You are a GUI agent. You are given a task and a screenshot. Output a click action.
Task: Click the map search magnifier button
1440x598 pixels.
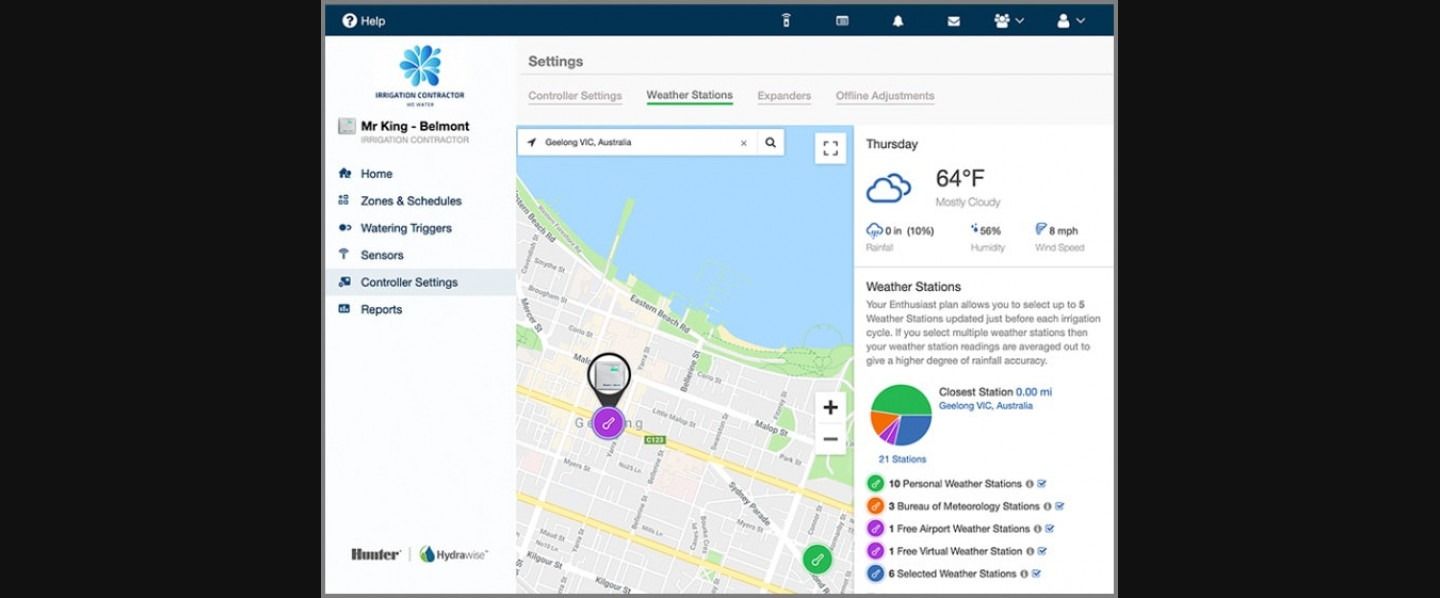pyautogui.click(x=771, y=142)
